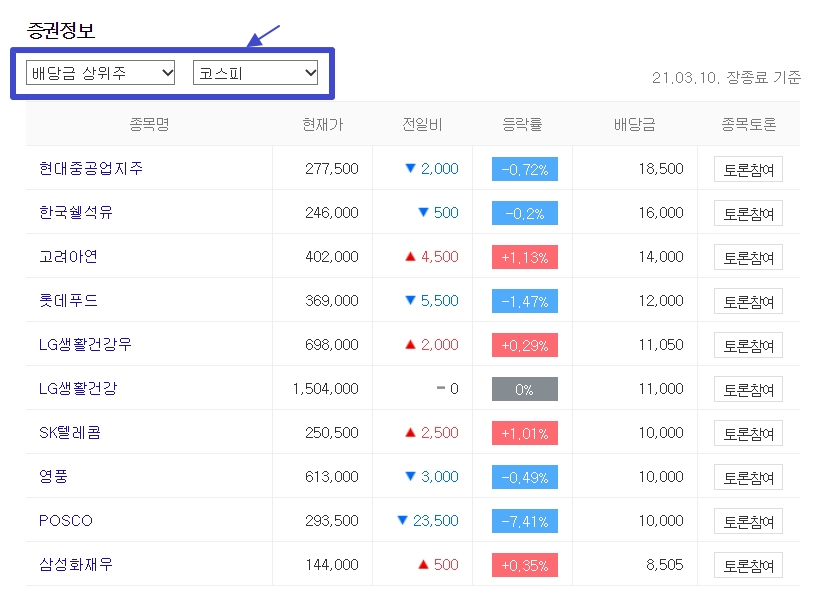
Task: Click the 종목명 column header
Action: [x=149, y=124]
